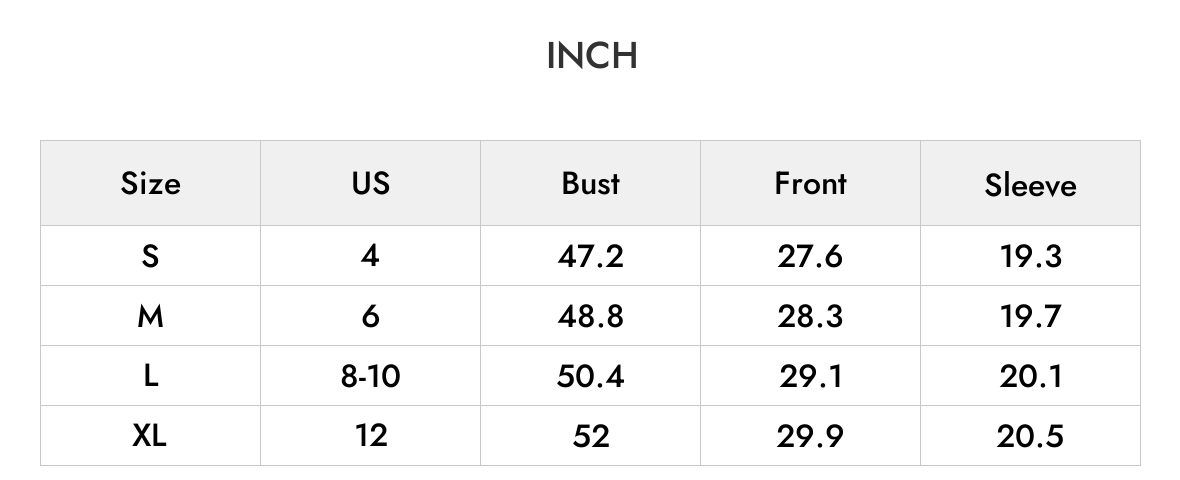
Task: Click the Sleeve column header
Action: point(1030,184)
